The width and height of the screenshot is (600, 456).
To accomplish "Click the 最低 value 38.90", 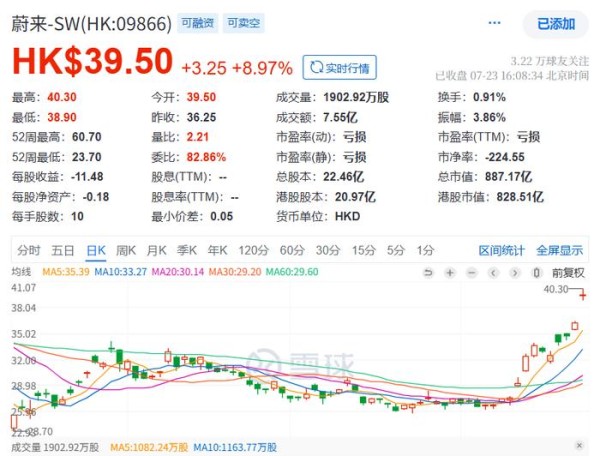I will point(62,117).
